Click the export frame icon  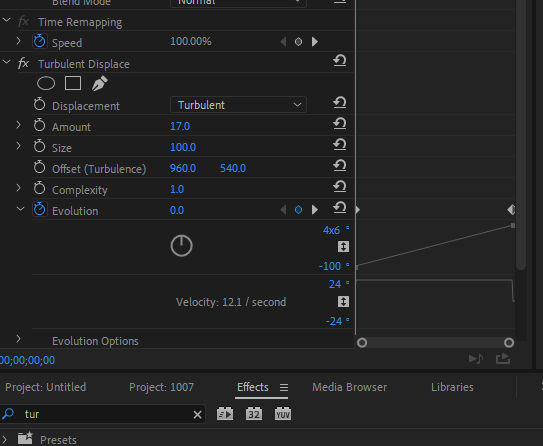[503, 359]
